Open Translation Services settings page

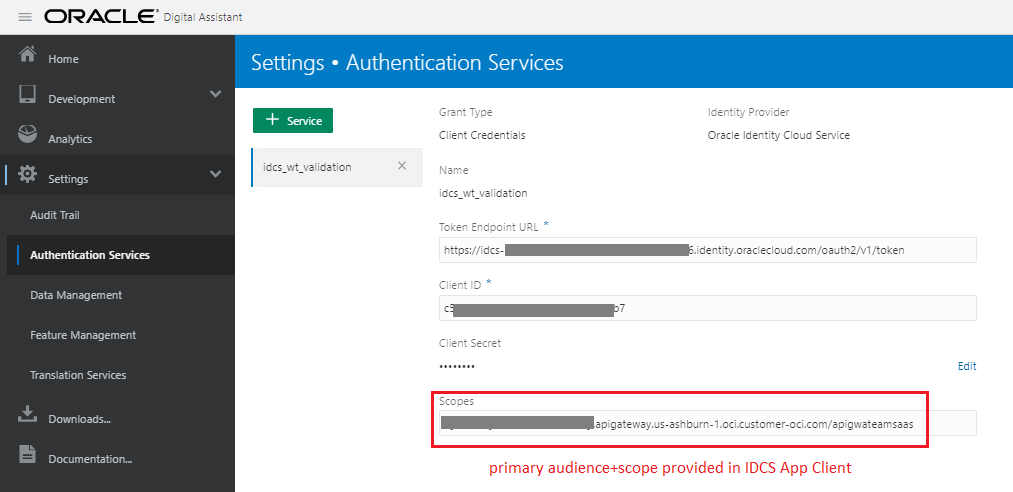(78, 375)
